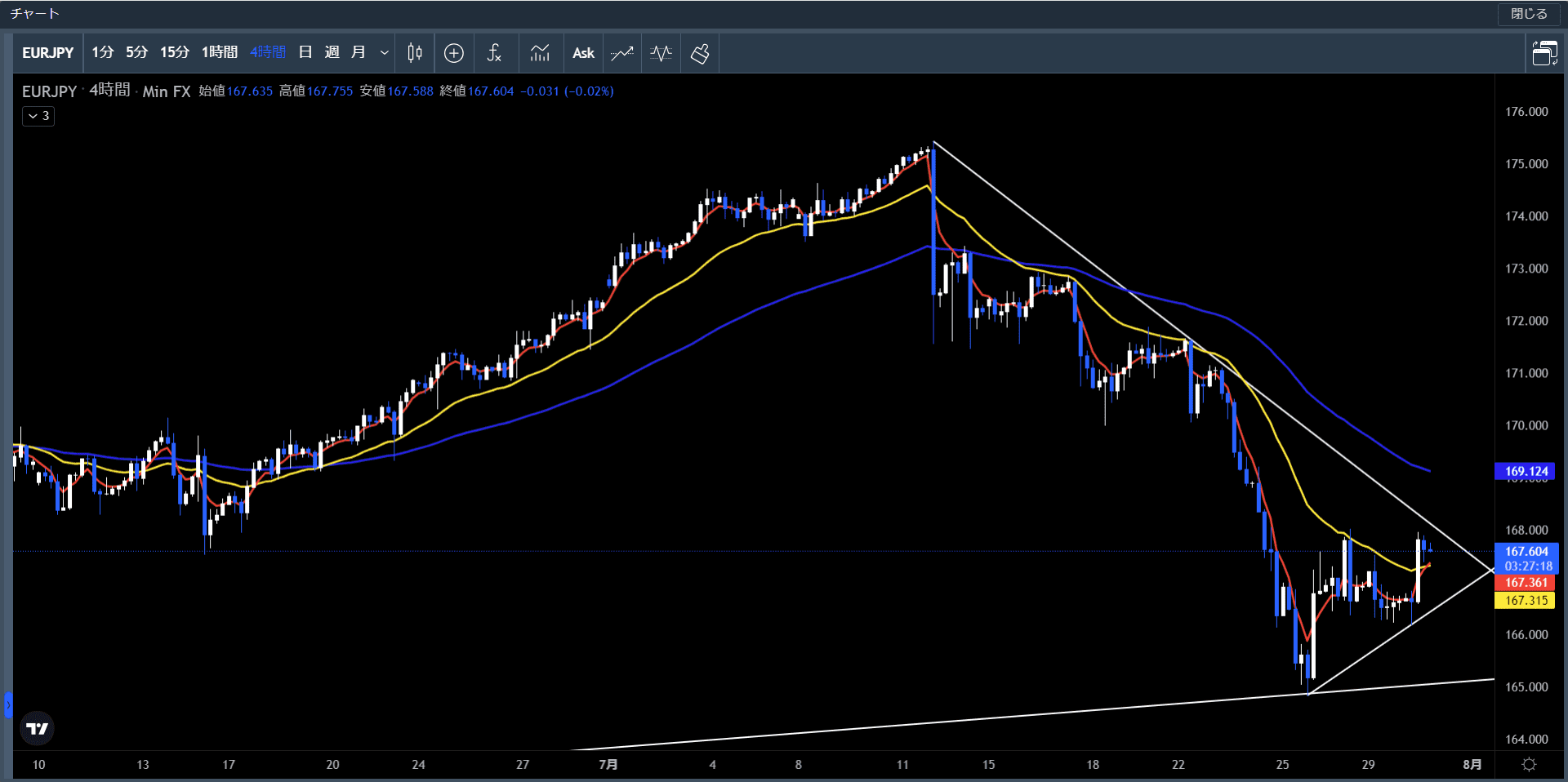Click the 164.000 price axis label

pos(1526,740)
